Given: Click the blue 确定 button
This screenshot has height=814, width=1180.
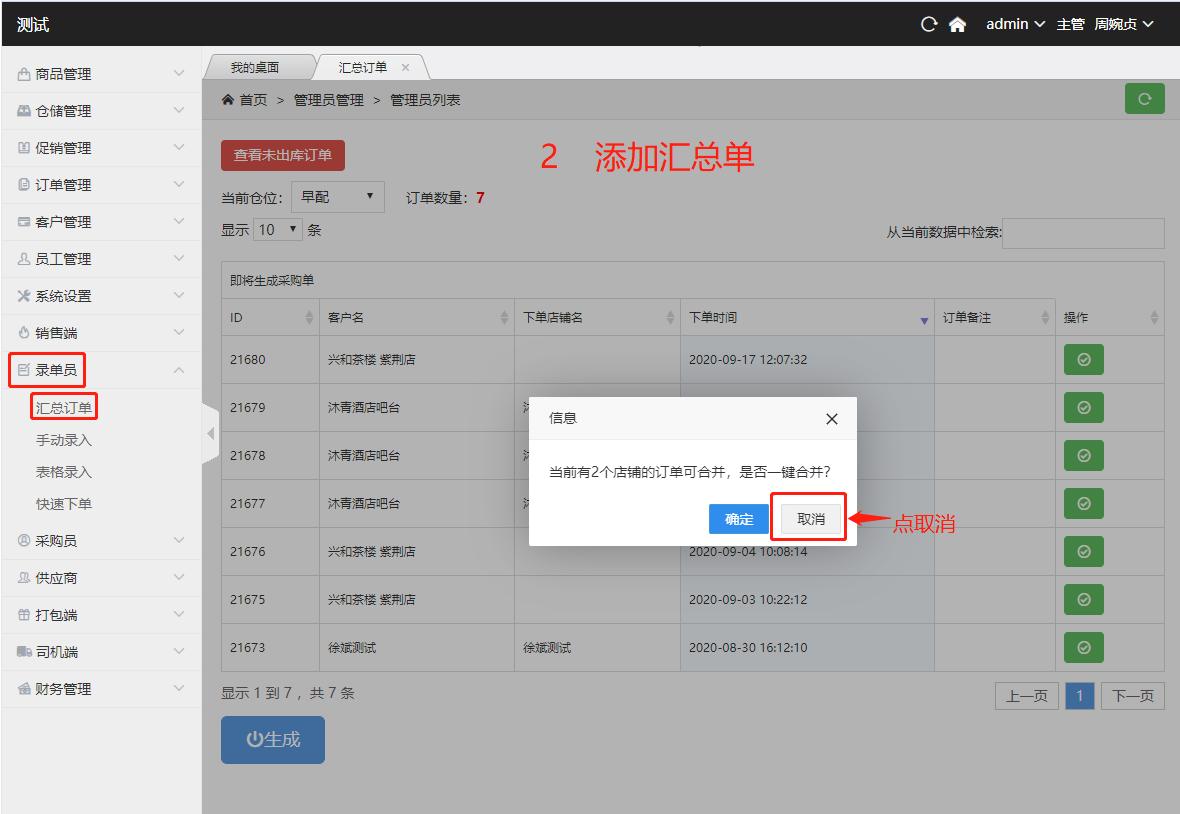Looking at the screenshot, I should pos(739,519).
